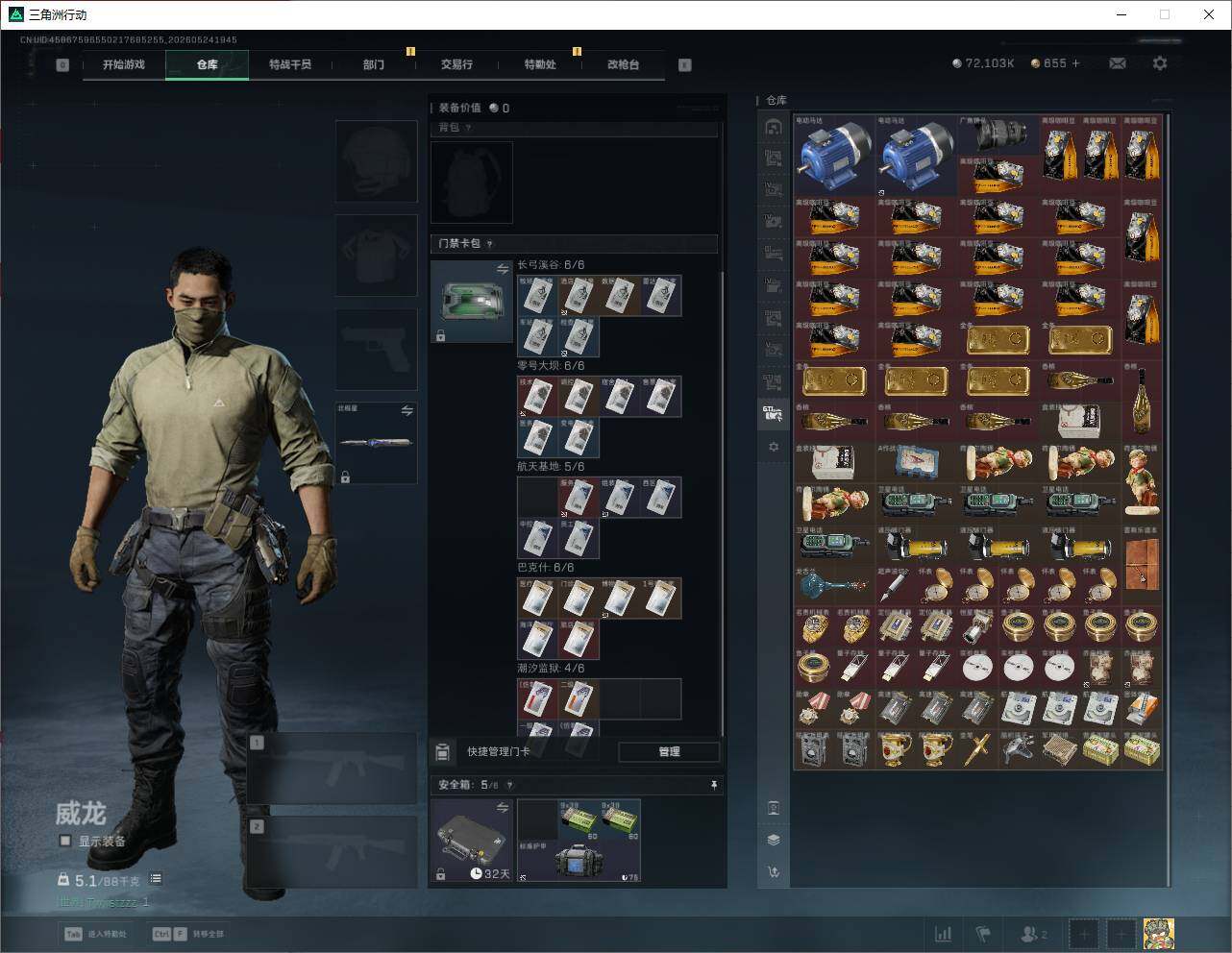This screenshot has width=1232, height=953.
Task: Select primary weapon slot 2
Action: tap(332, 852)
